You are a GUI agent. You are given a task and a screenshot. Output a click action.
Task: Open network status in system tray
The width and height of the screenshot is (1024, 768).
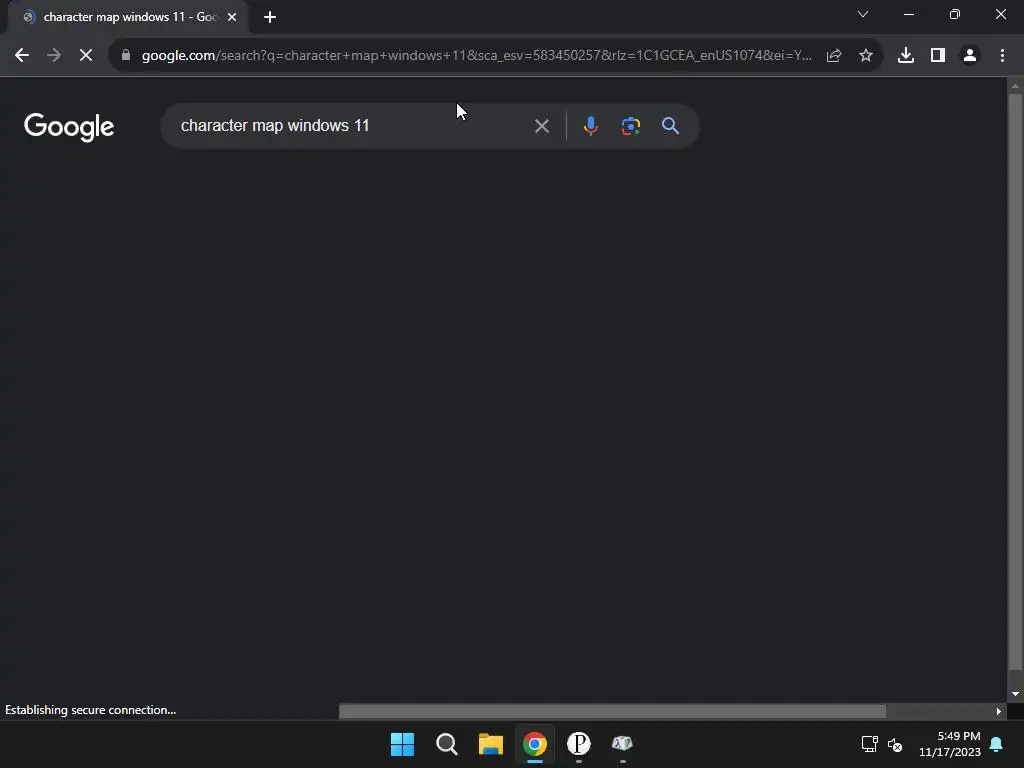tap(869, 744)
